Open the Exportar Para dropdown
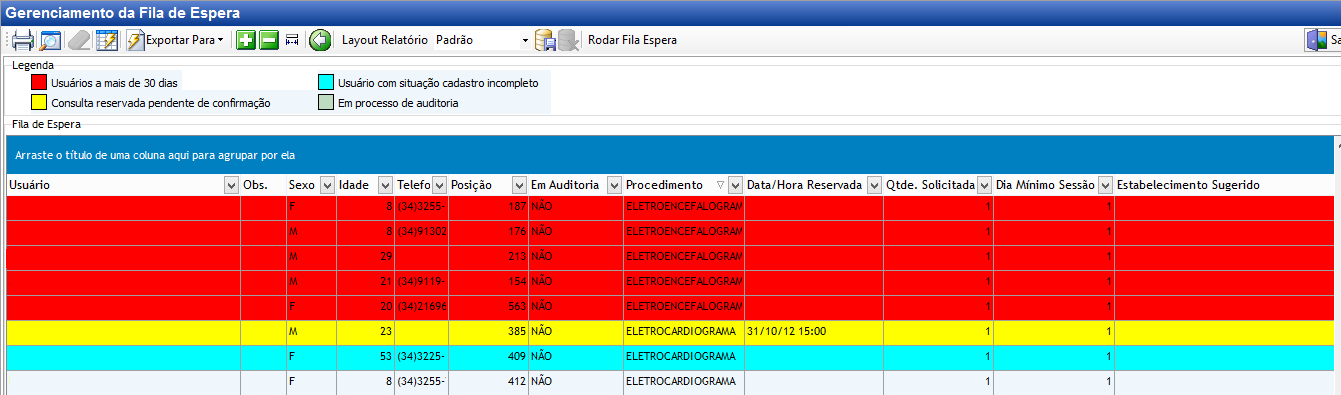1341x395 pixels. [x=175, y=40]
